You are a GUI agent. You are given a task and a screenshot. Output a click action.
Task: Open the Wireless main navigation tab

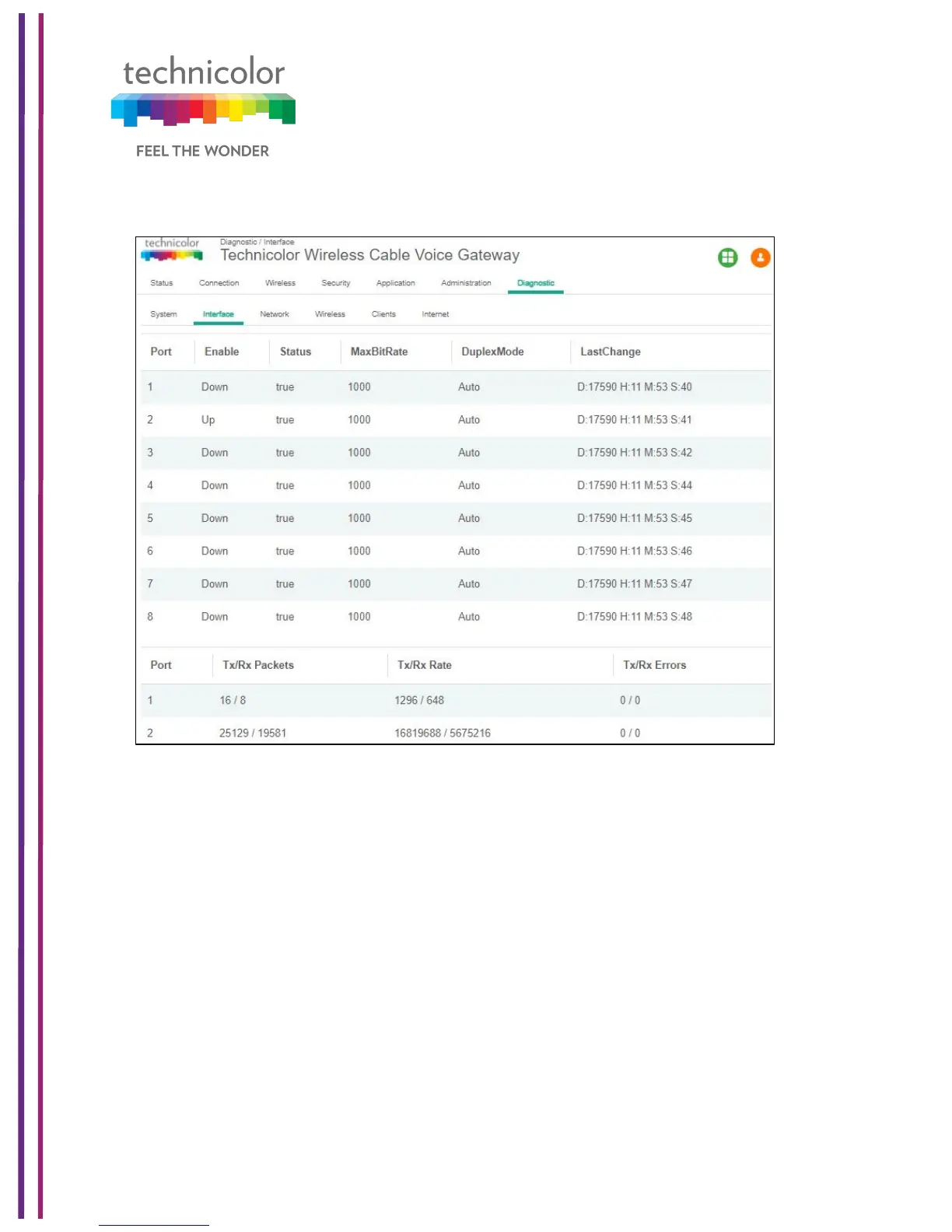280,283
